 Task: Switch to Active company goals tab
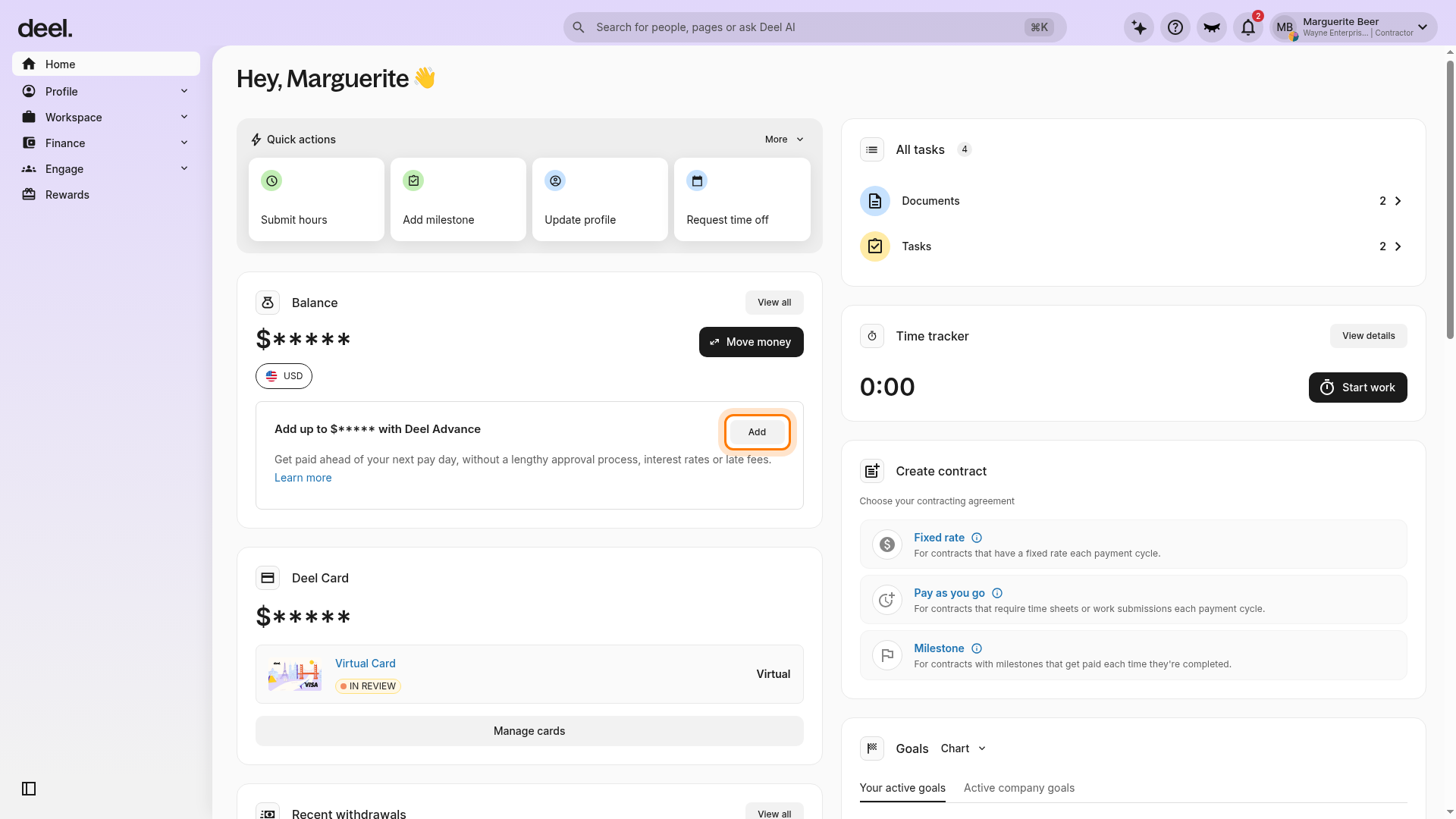1019,788
